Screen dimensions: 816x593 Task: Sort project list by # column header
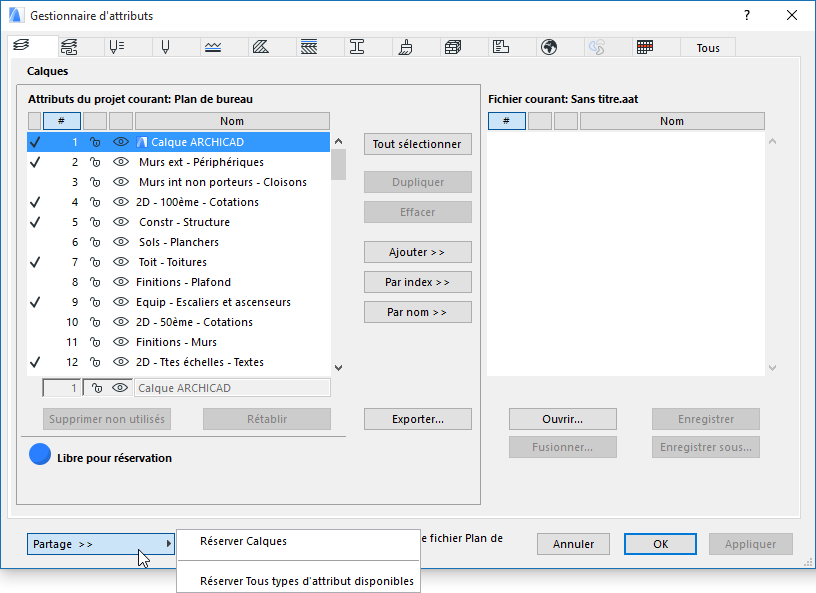[x=62, y=121]
